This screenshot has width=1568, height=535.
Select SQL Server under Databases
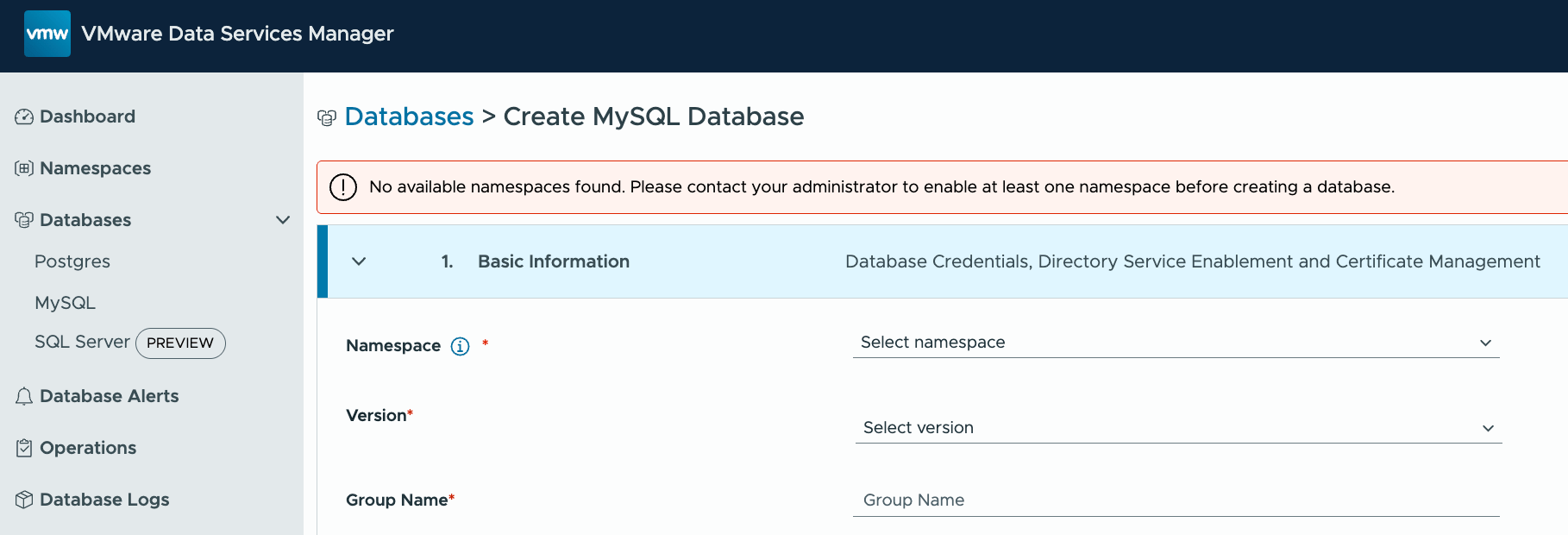tap(82, 343)
